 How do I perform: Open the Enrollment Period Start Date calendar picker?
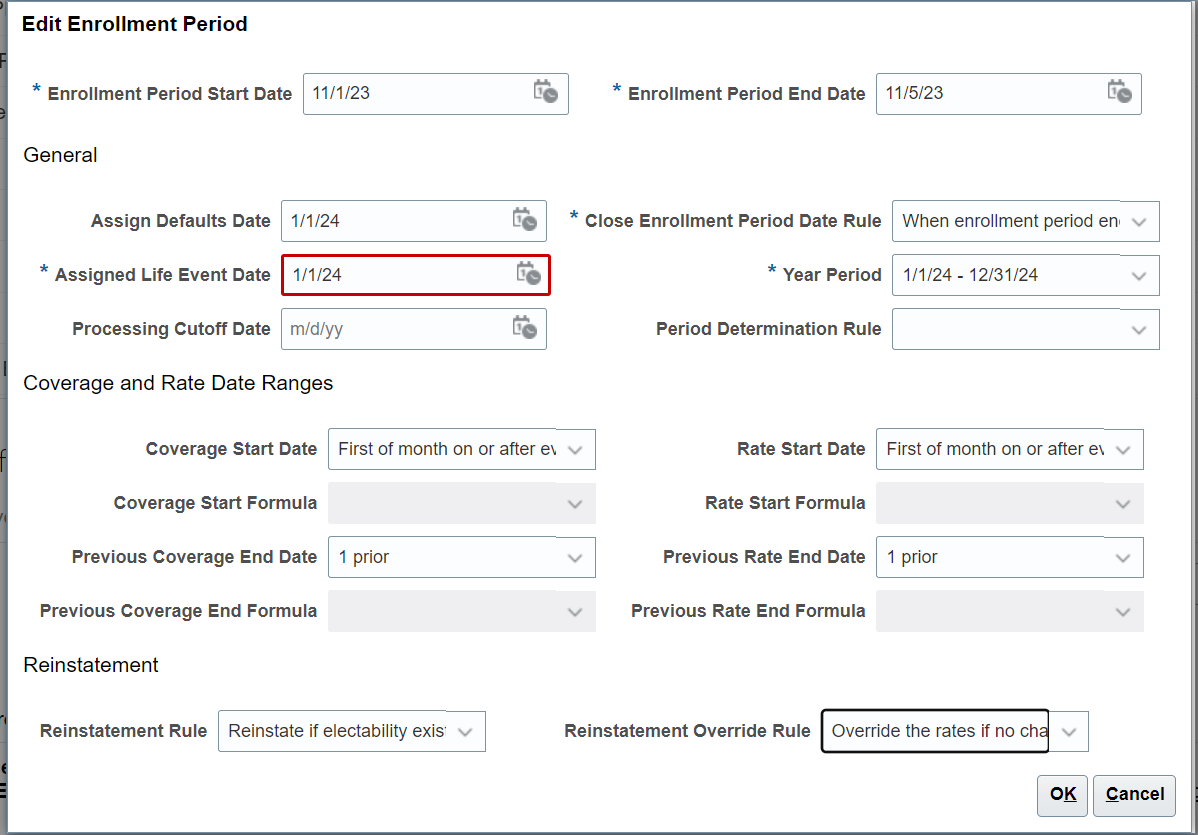point(548,93)
